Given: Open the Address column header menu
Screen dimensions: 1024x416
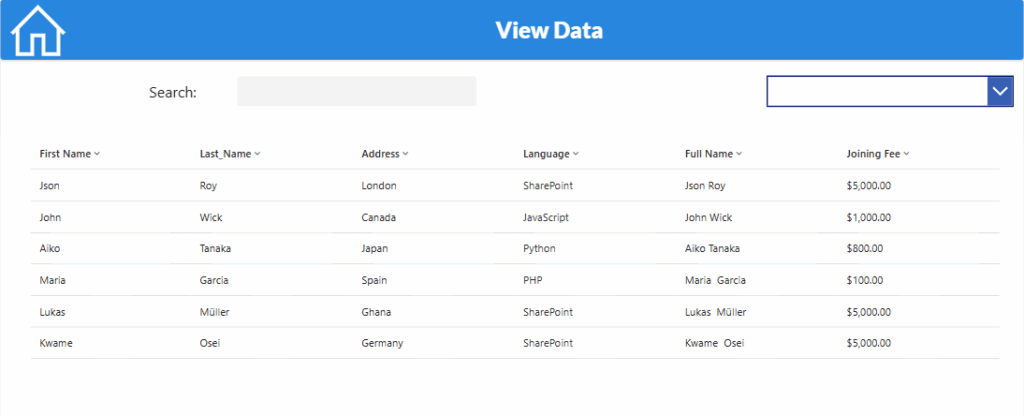Looking at the screenshot, I should pos(385,154).
